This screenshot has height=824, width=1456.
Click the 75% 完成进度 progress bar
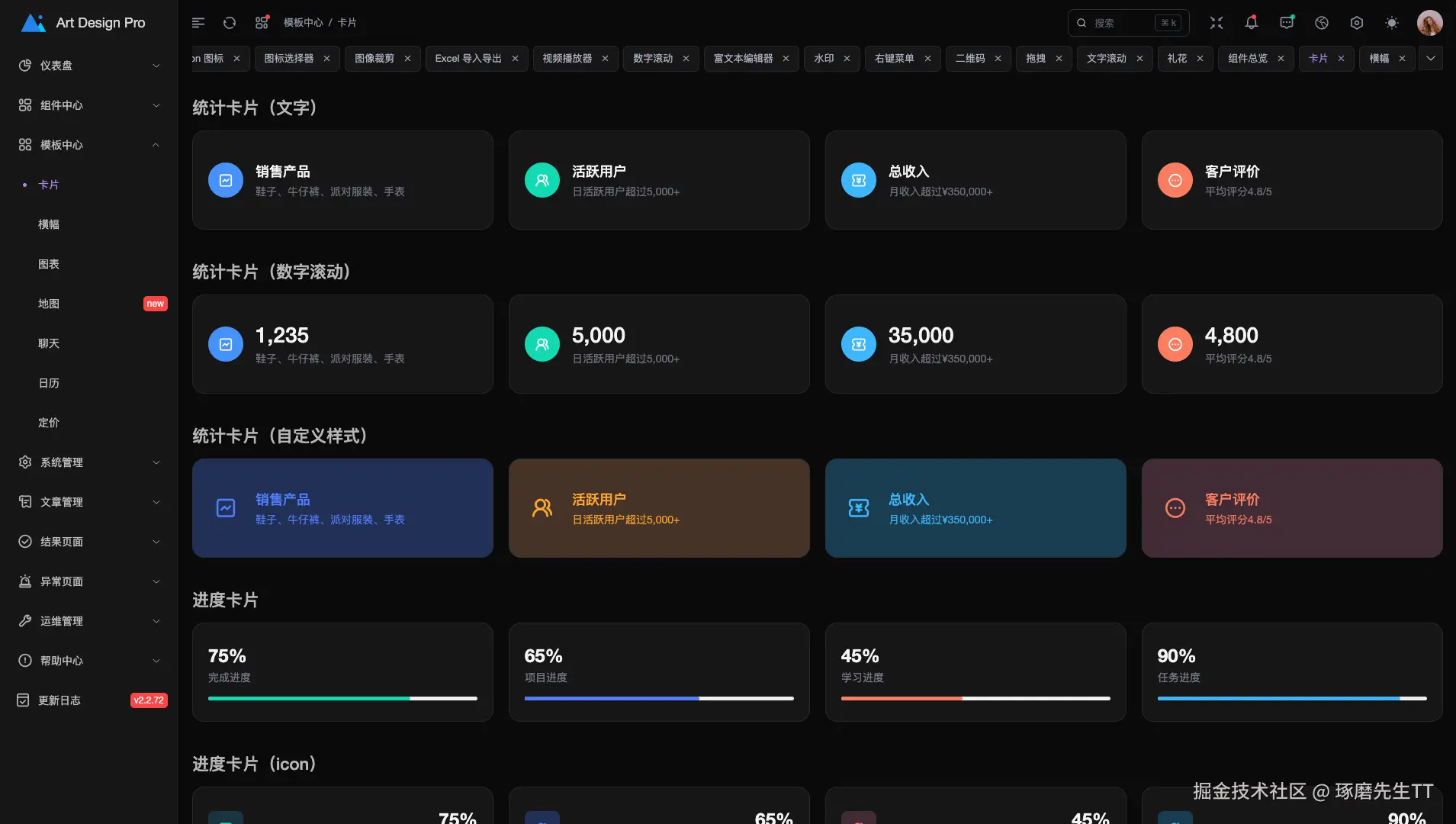[x=342, y=698]
